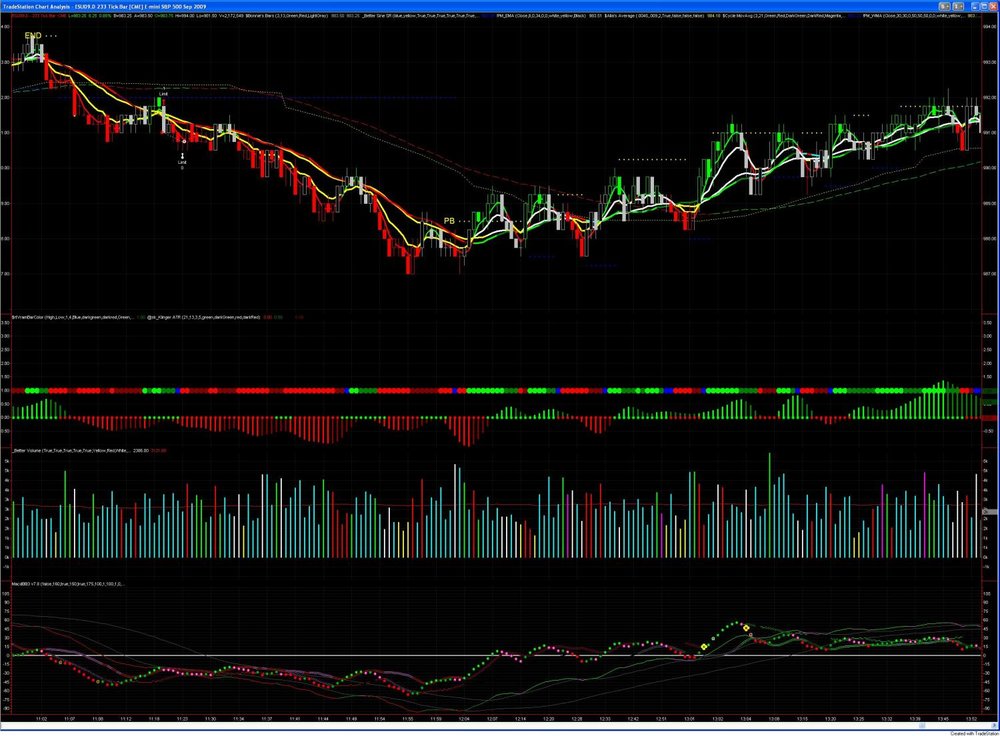The height and width of the screenshot is (736, 1000).
Task: Click the 13:52 time axis label
Action: coord(971,718)
